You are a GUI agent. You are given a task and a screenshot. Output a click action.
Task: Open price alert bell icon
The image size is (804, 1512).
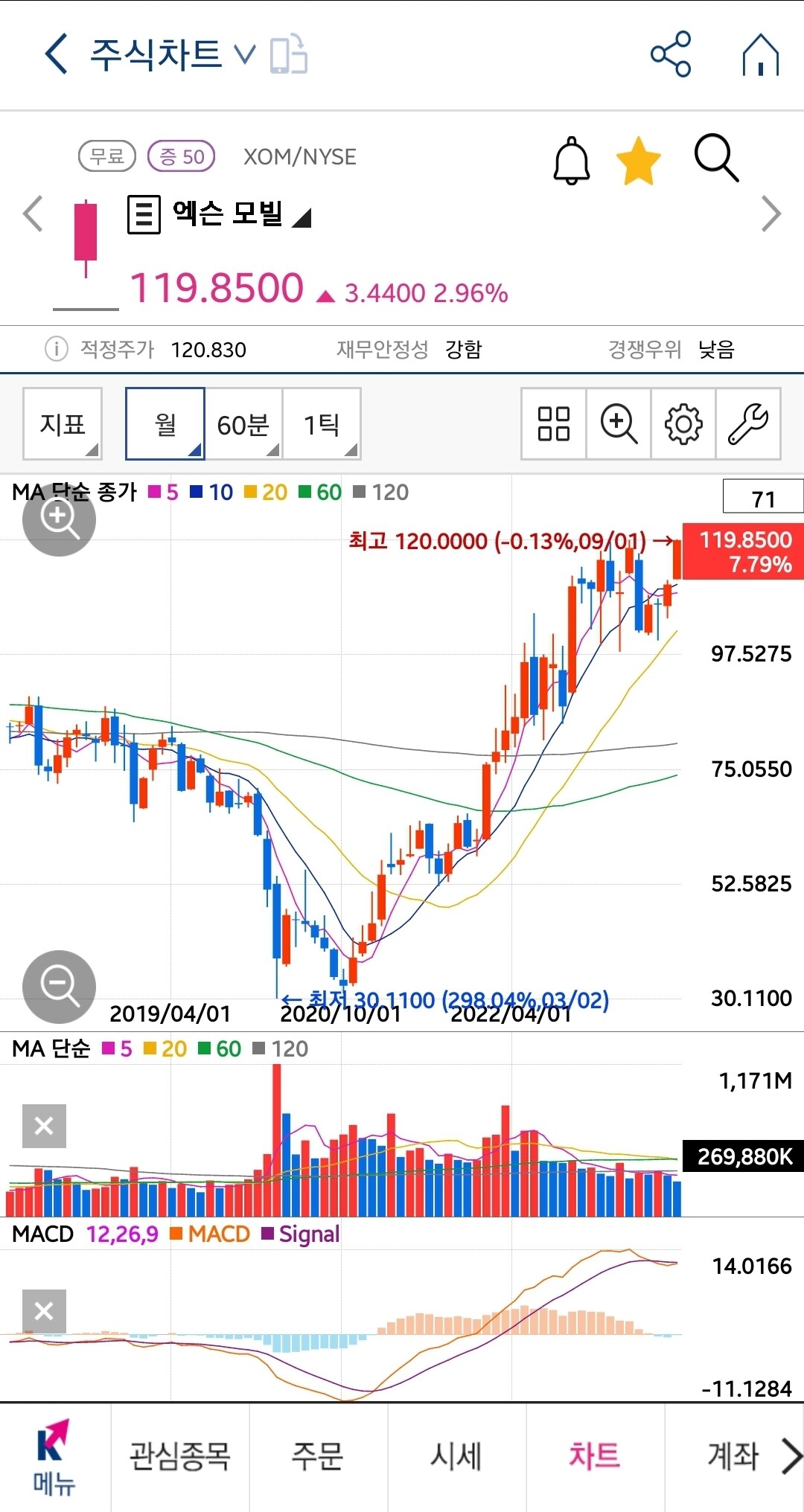[x=571, y=160]
